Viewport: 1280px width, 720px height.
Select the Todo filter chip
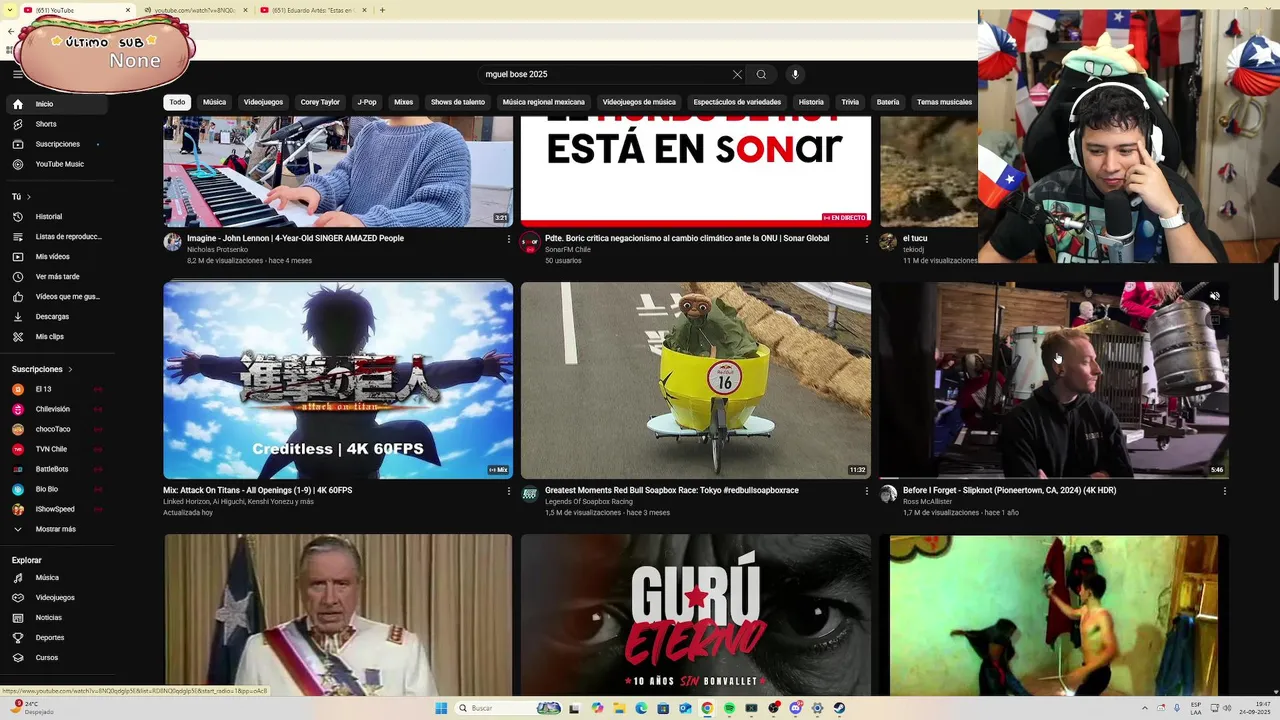pyautogui.click(x=177, y=102)
